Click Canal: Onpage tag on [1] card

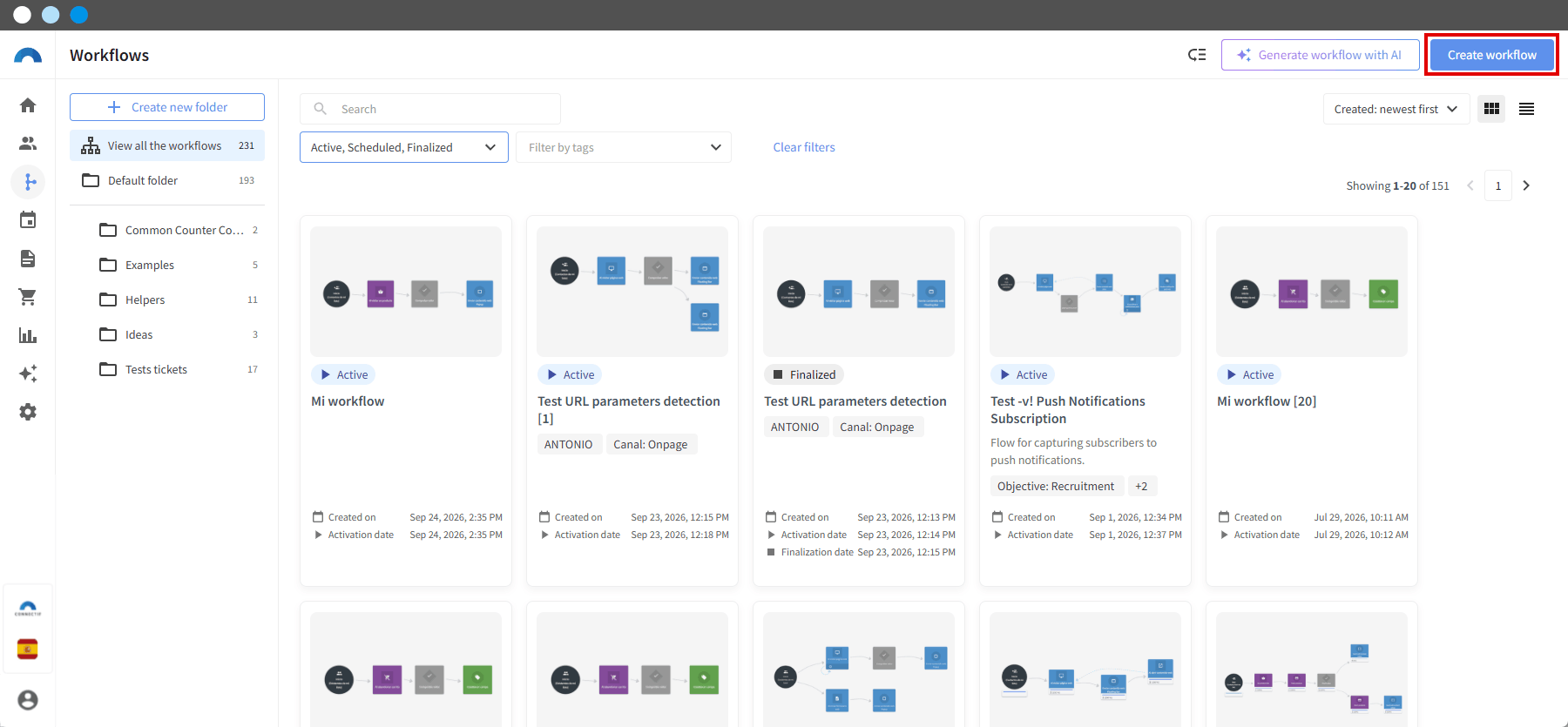(x=651, y=444)
